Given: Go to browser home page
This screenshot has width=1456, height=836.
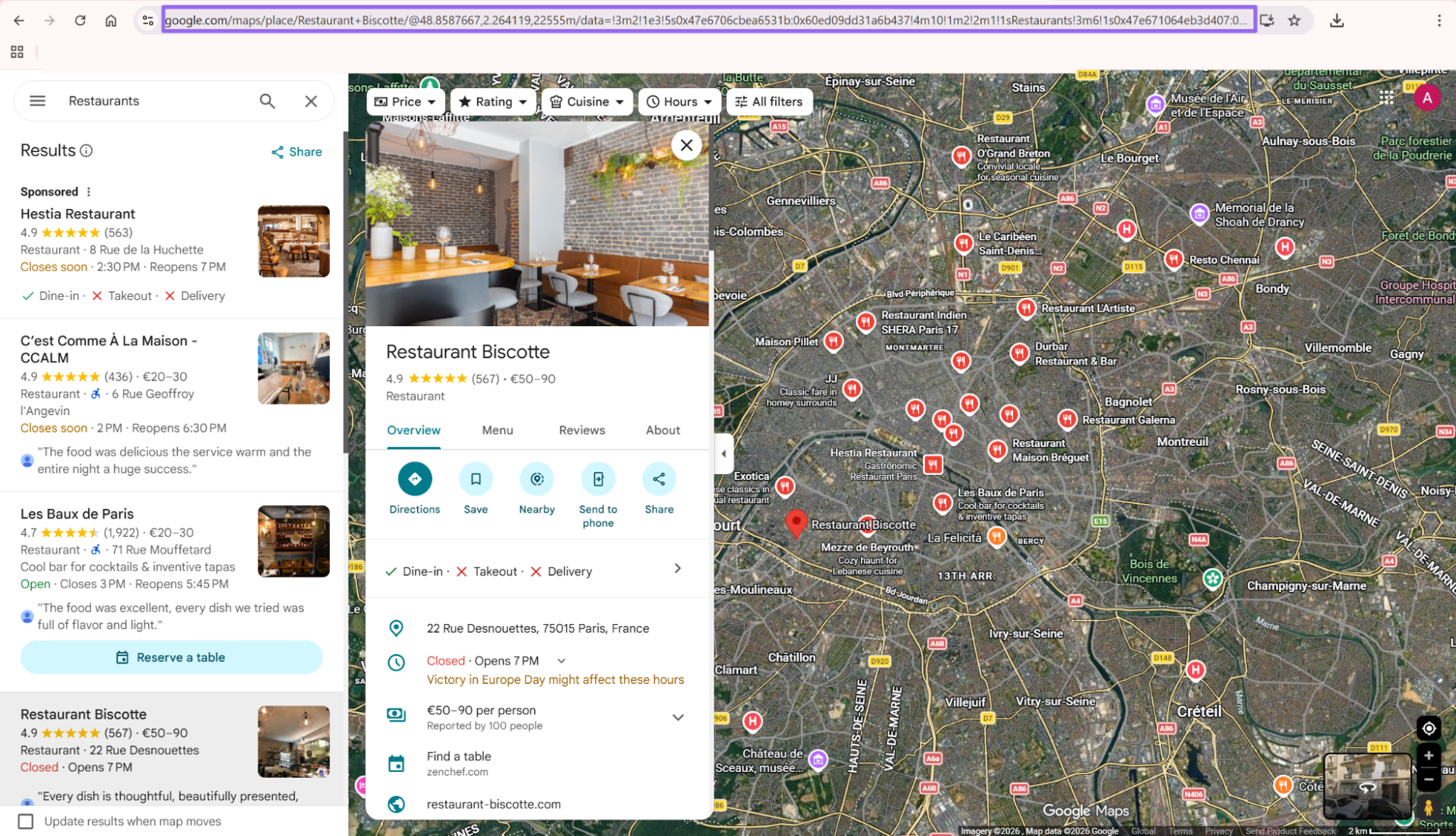Looking at the screenshot, I should tap(111, 20).
